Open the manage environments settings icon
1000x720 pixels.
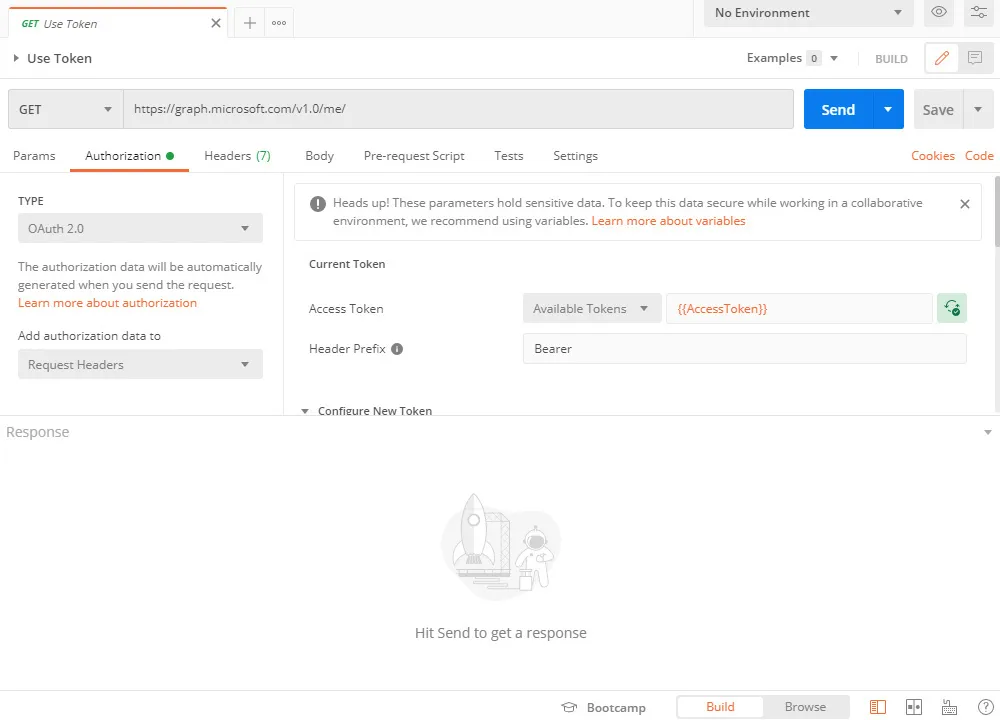coord(977,13)
